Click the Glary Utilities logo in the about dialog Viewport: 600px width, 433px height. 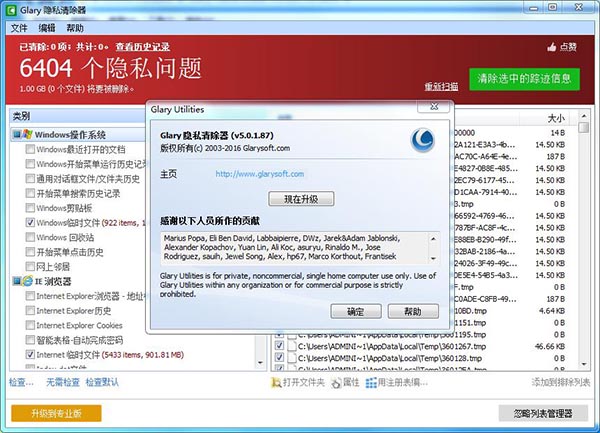click(422, 140)
